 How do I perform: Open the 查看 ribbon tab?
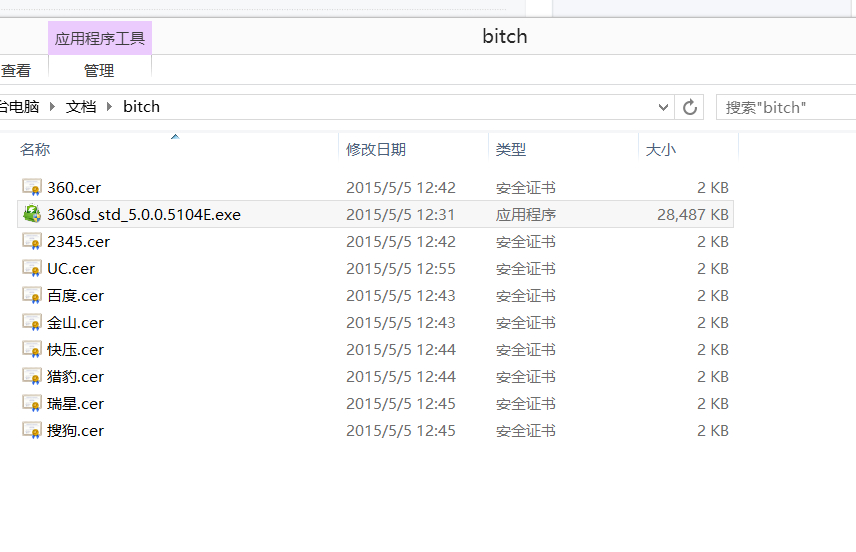pos(16,70)
